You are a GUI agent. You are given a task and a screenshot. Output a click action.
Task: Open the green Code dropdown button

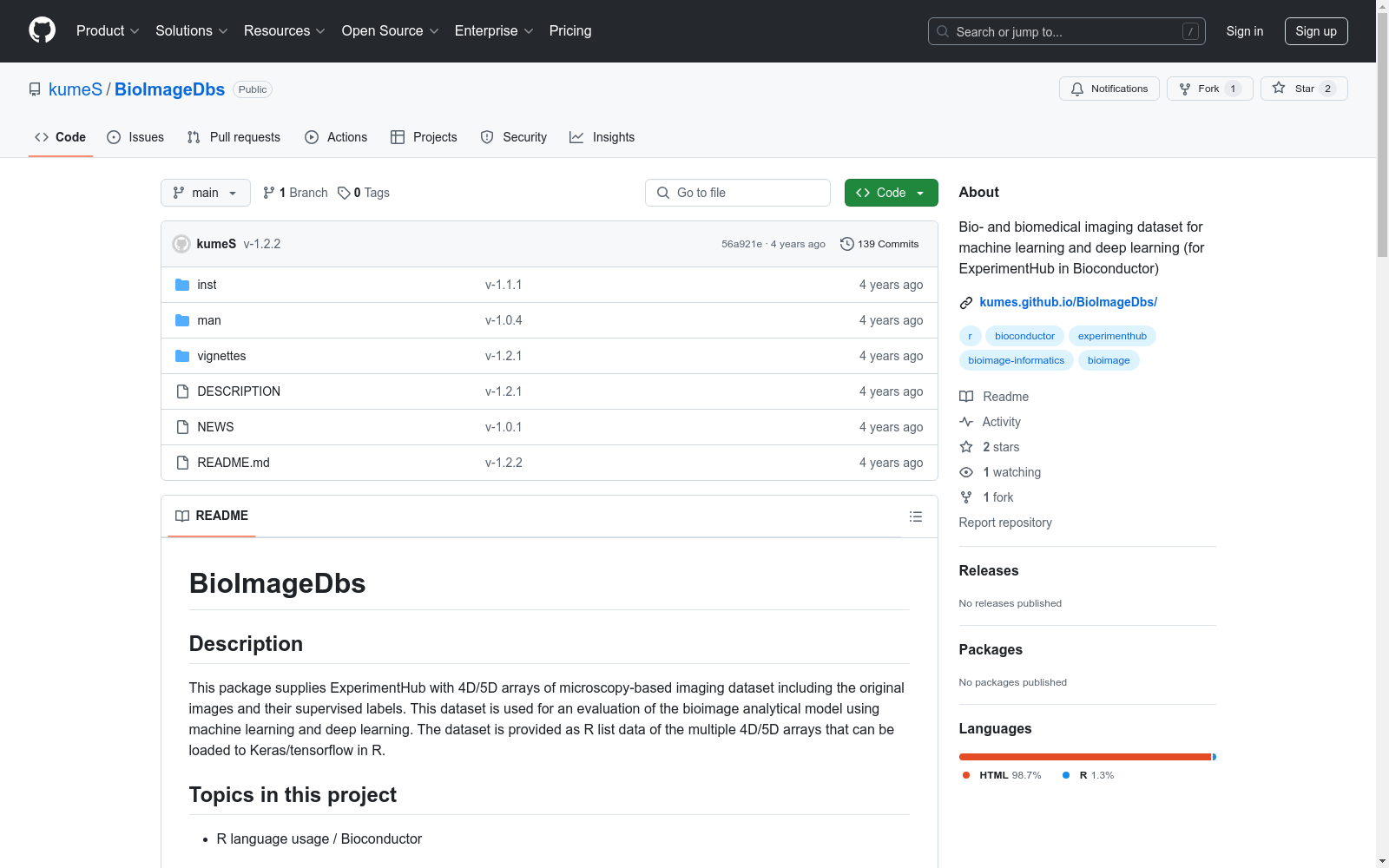891,193
